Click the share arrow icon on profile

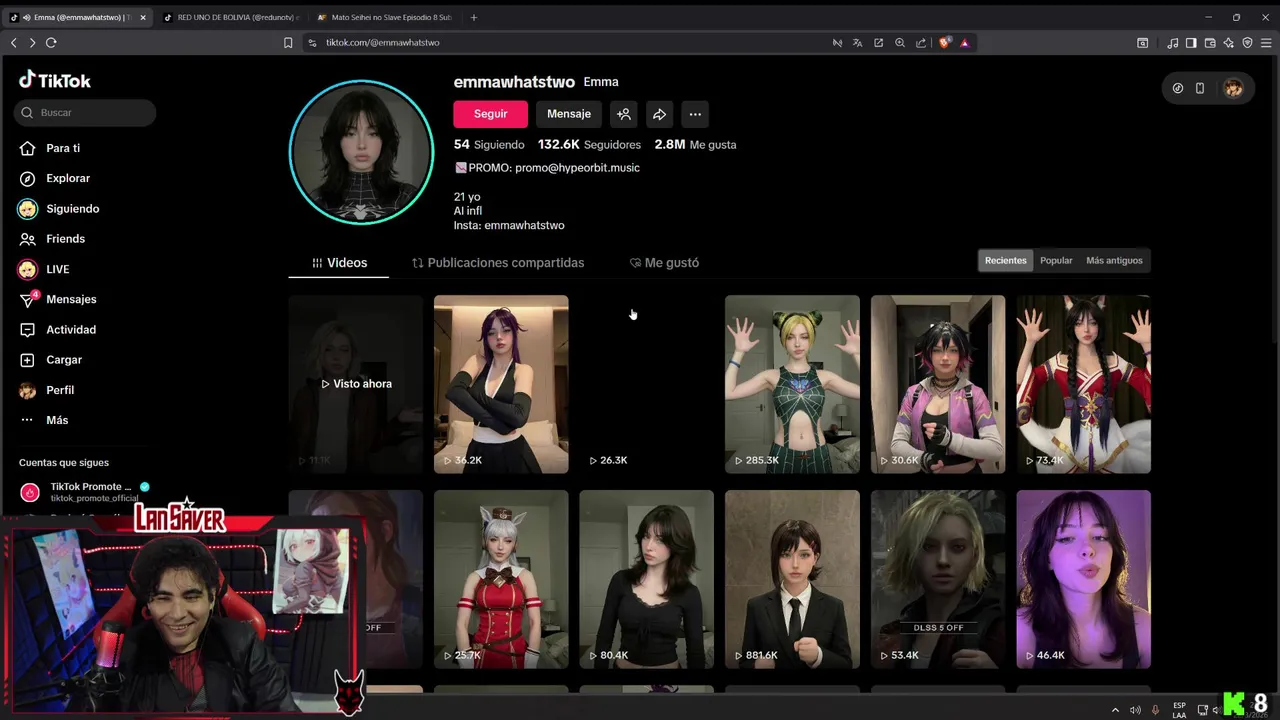pos(659,114)
